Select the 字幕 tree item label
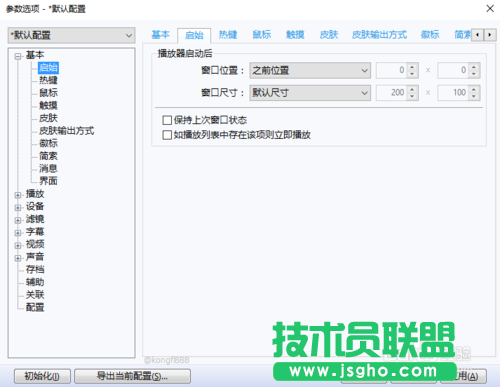The image size is (500, 387). point(35,232)
